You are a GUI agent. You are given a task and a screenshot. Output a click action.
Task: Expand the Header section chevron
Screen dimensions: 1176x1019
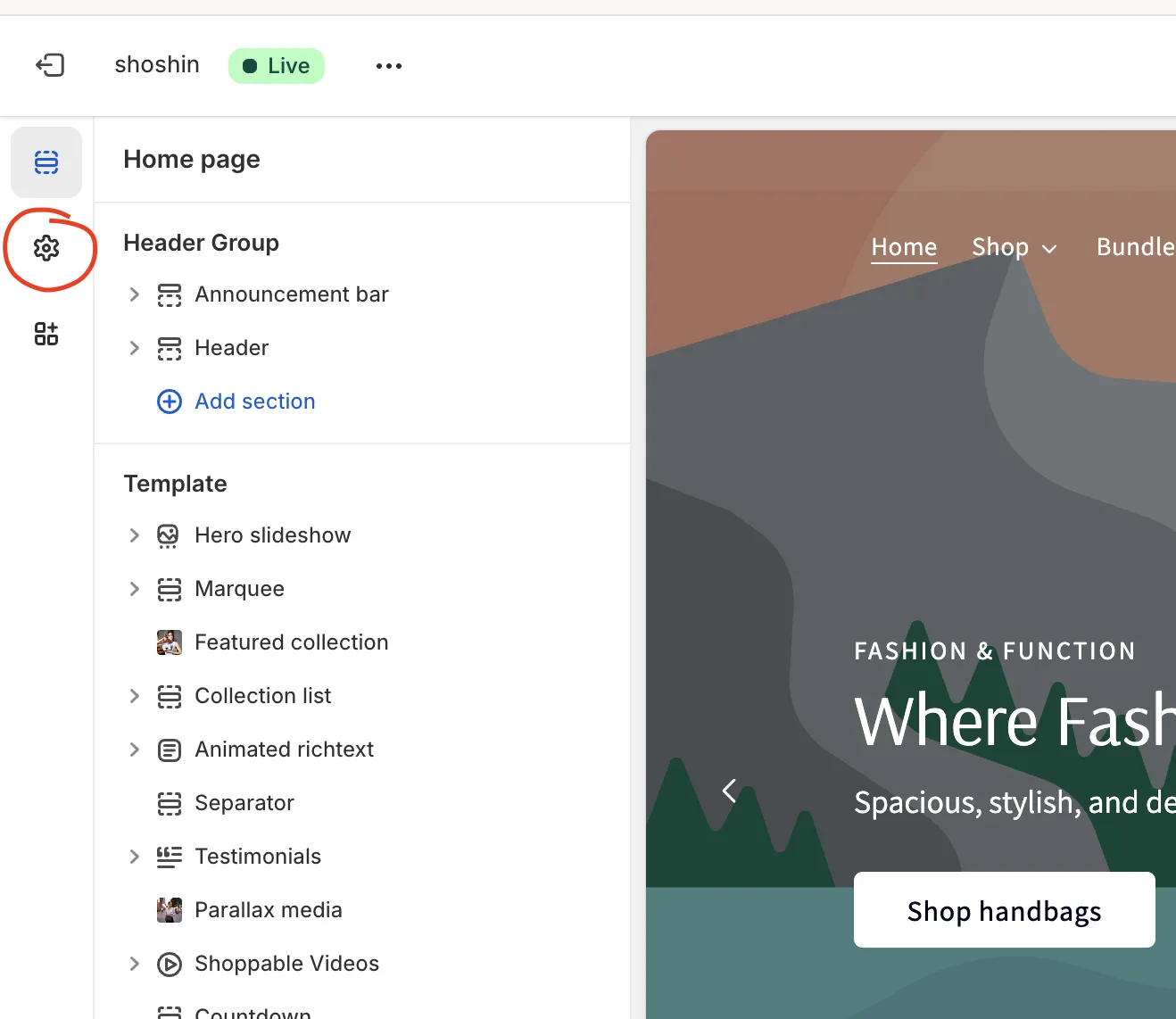pos(135,348)
